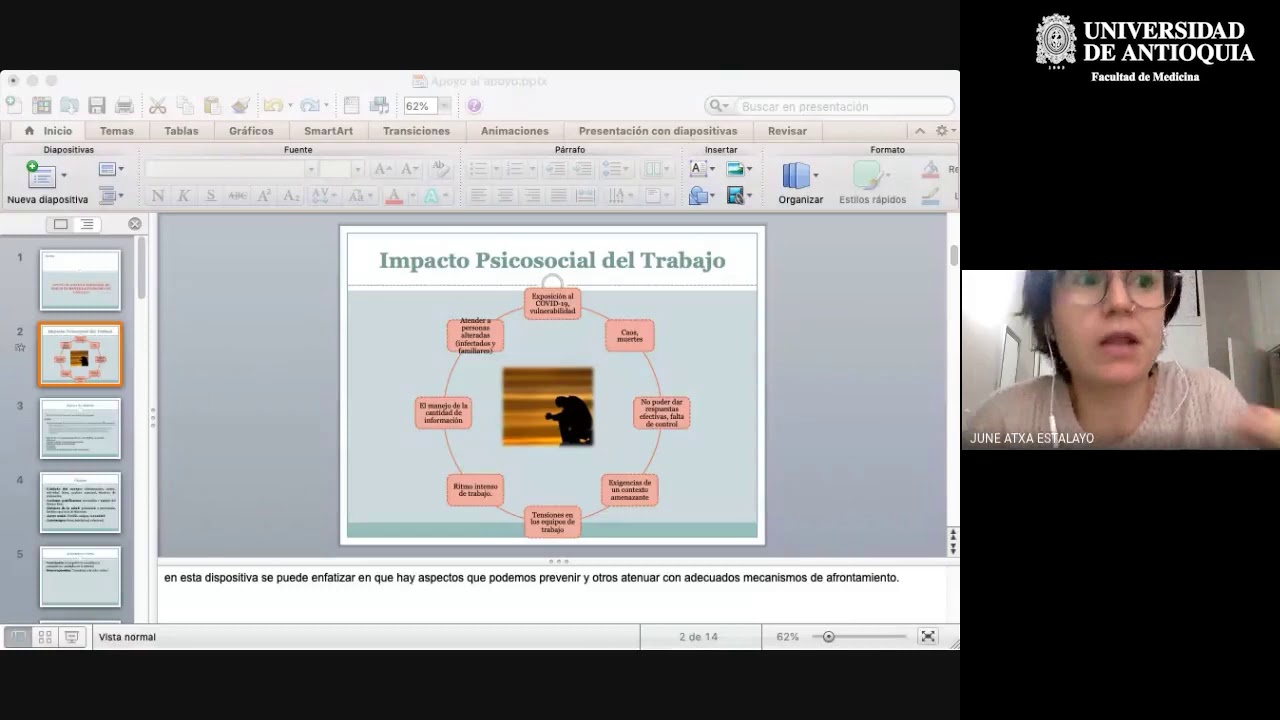This screenshot has width=1280, height=720.
Task: Open Presentación con diapositivas tab
Action: click(x=657, y=131)
